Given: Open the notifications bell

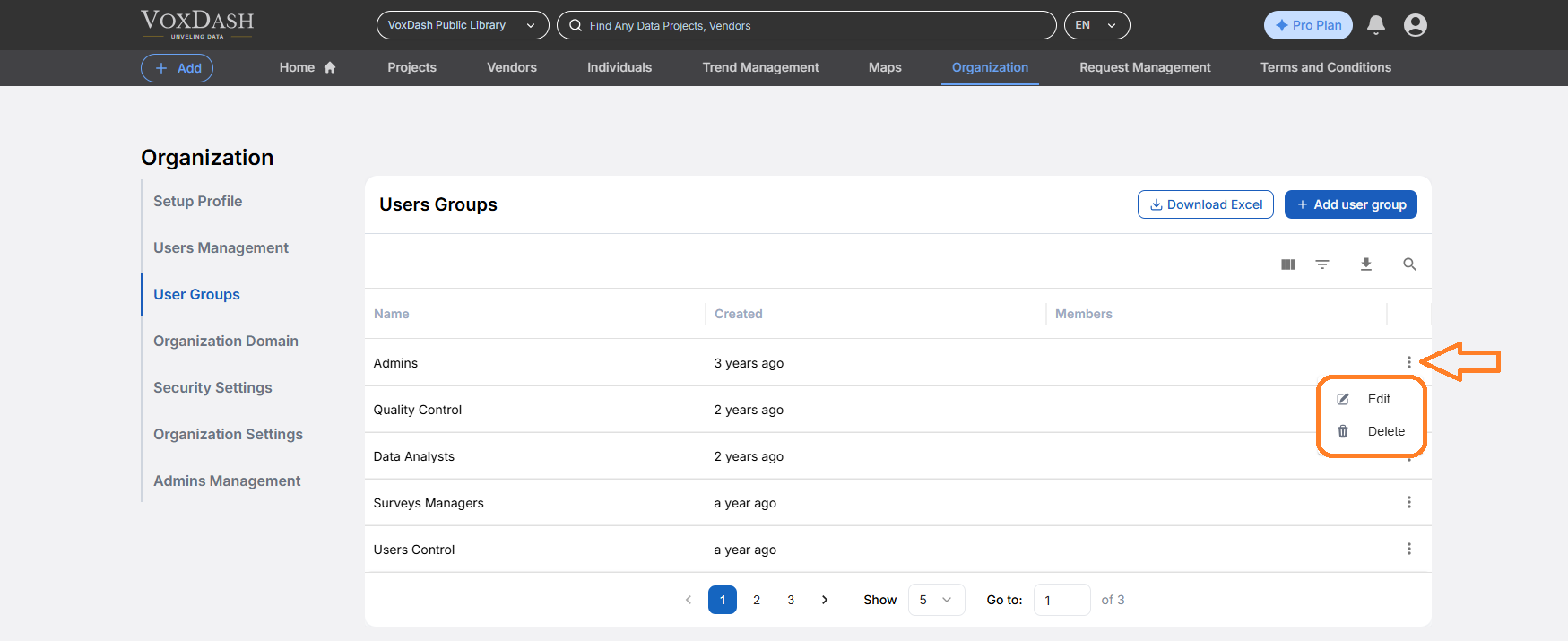Looking at the screenshot, I should tap(1375, 25).
